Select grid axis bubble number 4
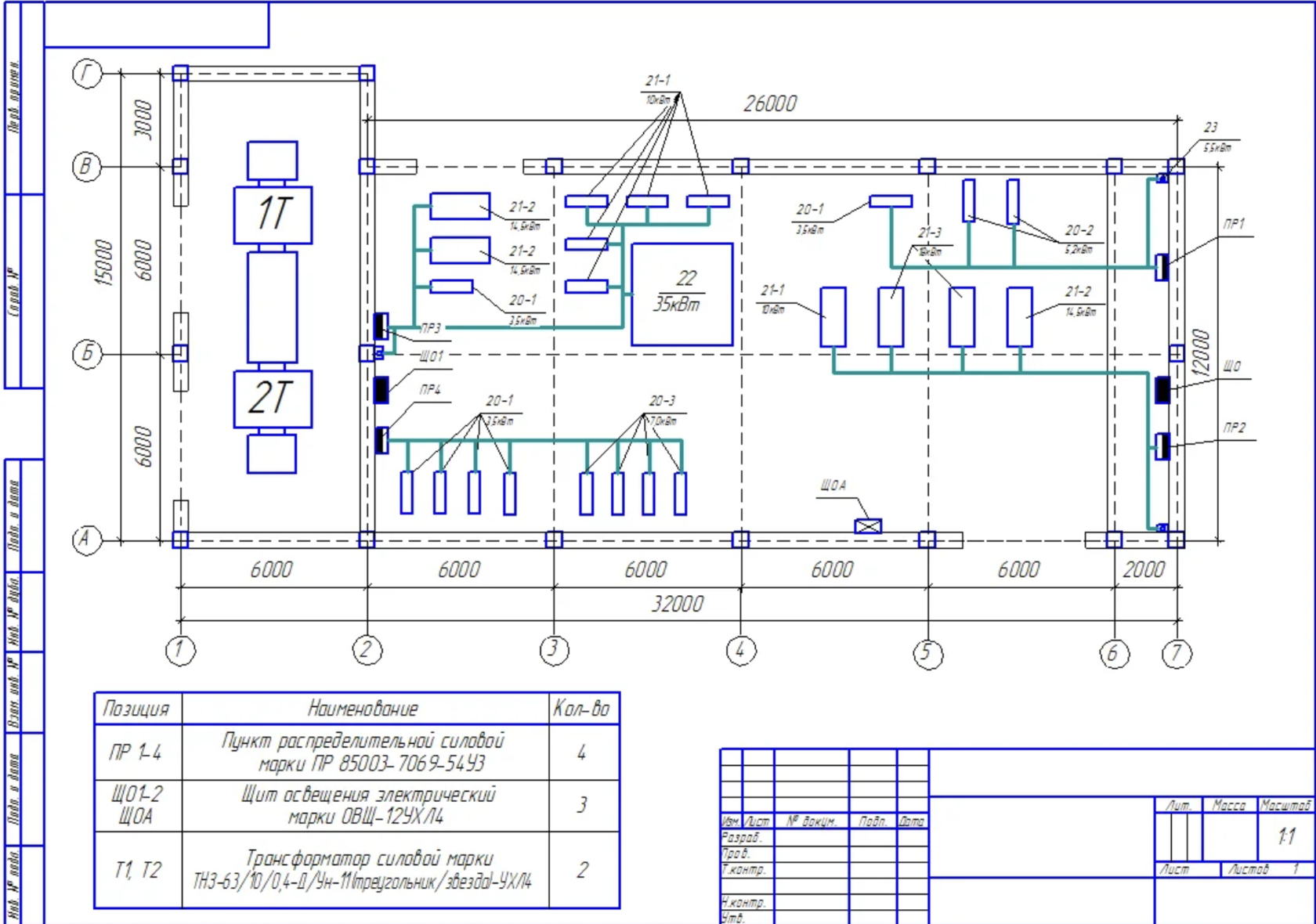The height and width of the screenshot is (924, 1316). click(740, 650)
